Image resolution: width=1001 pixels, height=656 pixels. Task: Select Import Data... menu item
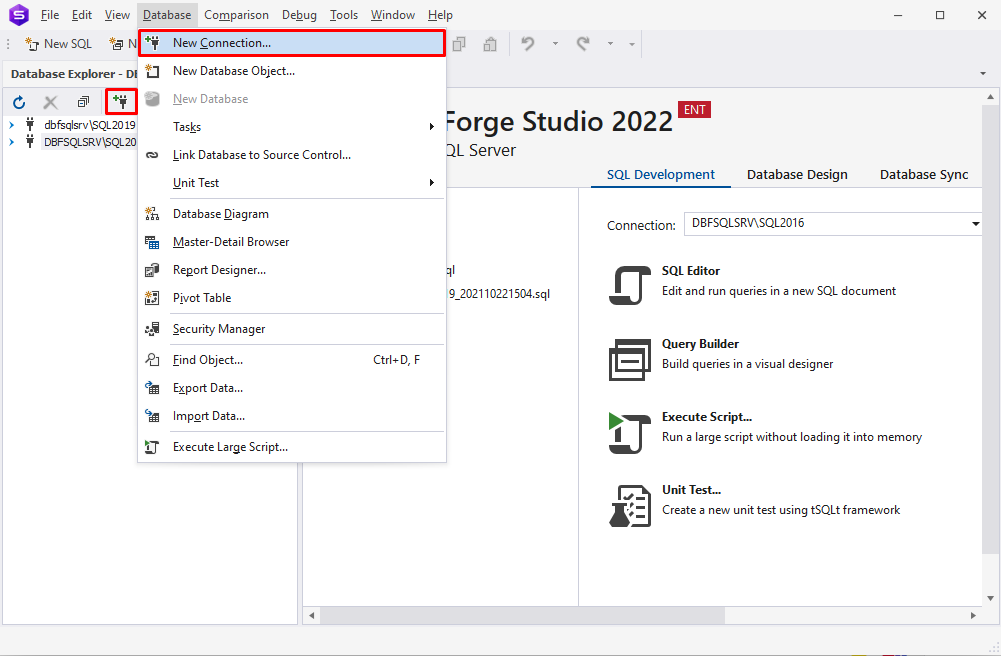208,416
